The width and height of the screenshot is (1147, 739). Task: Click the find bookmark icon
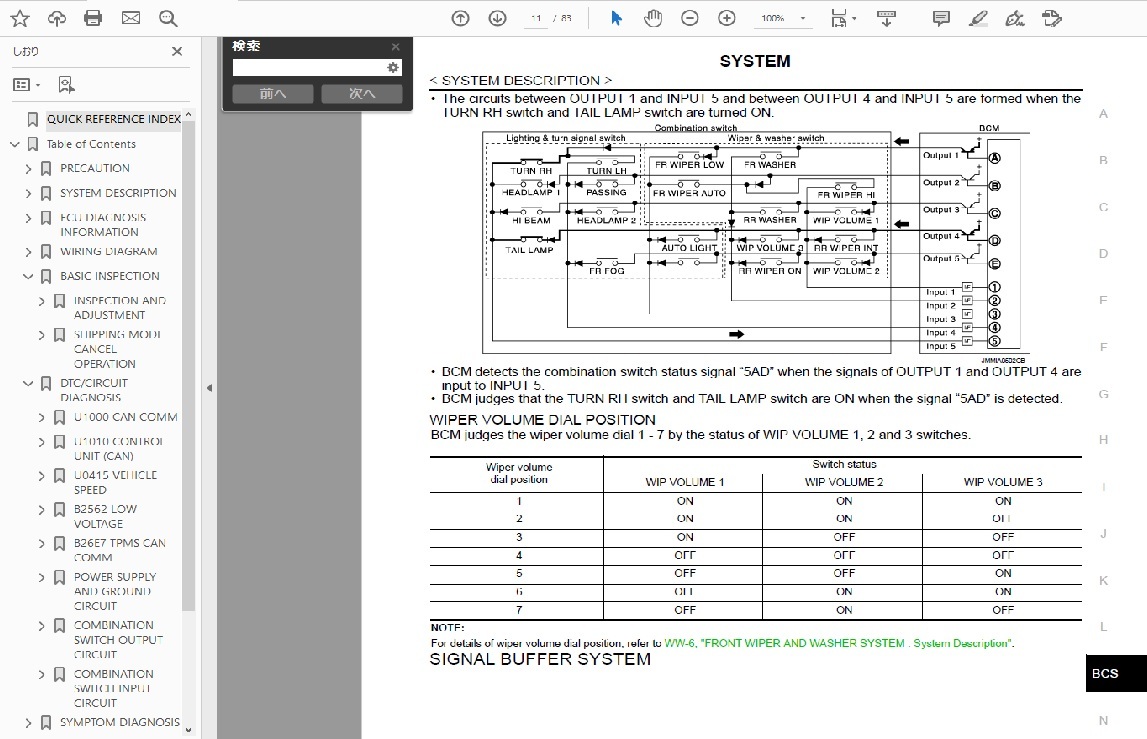[x=66, y=85]
